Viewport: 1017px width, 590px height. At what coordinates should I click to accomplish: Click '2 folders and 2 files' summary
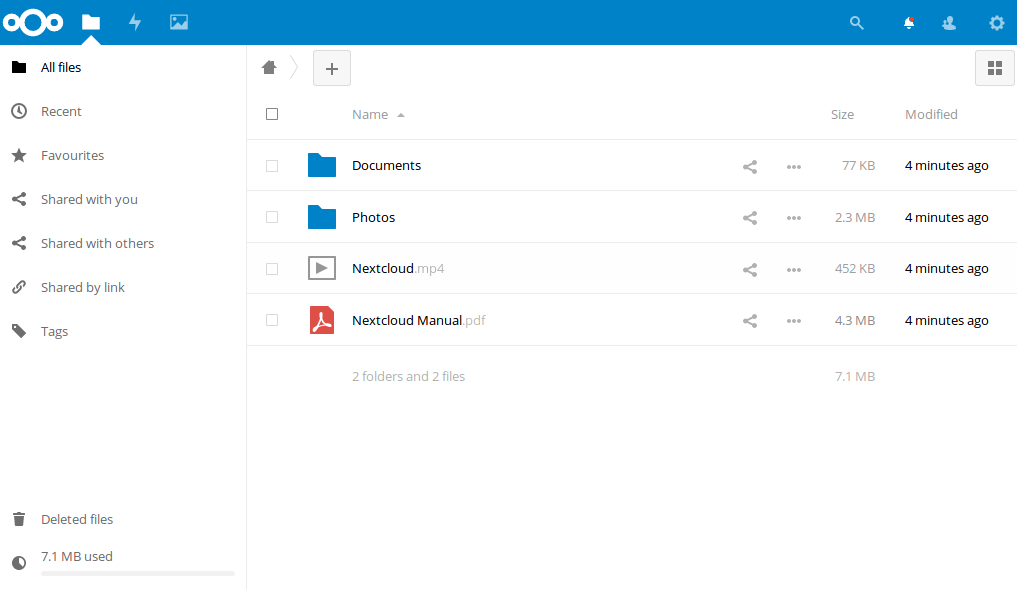(409, 376)
